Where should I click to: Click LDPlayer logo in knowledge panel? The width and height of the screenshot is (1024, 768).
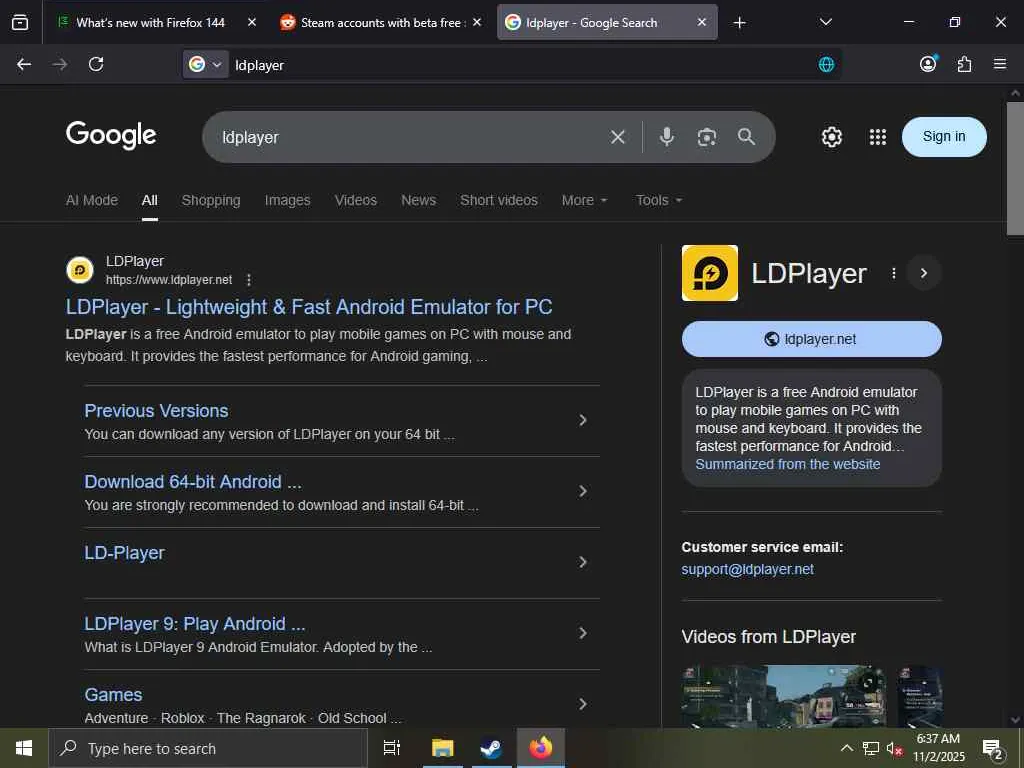click(710, 273)
